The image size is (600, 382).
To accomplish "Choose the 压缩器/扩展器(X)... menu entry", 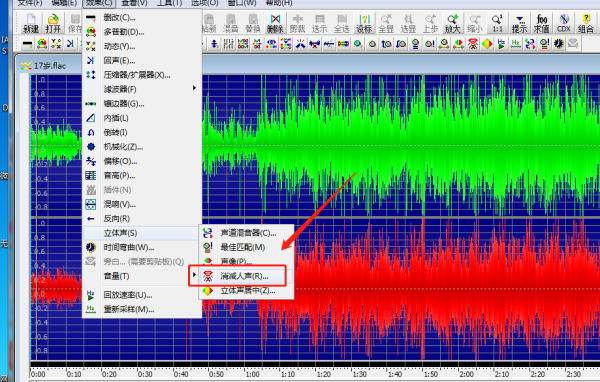I will tap(142, 75).
